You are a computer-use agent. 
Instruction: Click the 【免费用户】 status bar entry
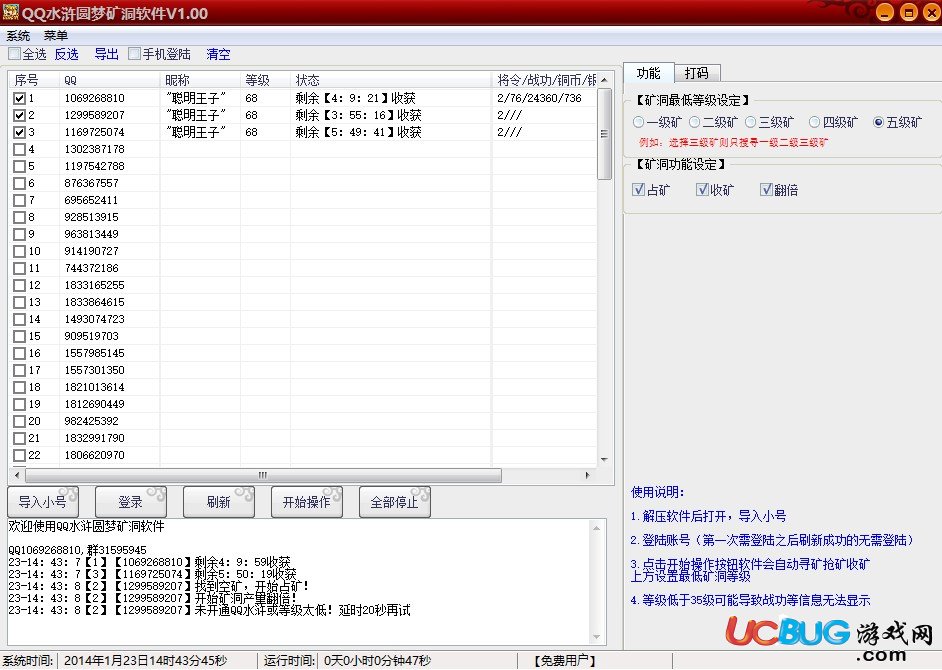[x=565, y=661]
